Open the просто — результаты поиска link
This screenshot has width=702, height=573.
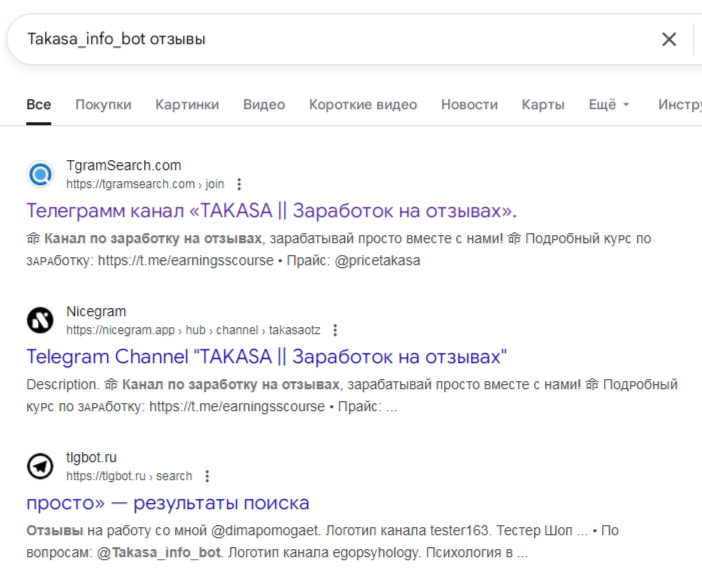[x=168, y=503]
